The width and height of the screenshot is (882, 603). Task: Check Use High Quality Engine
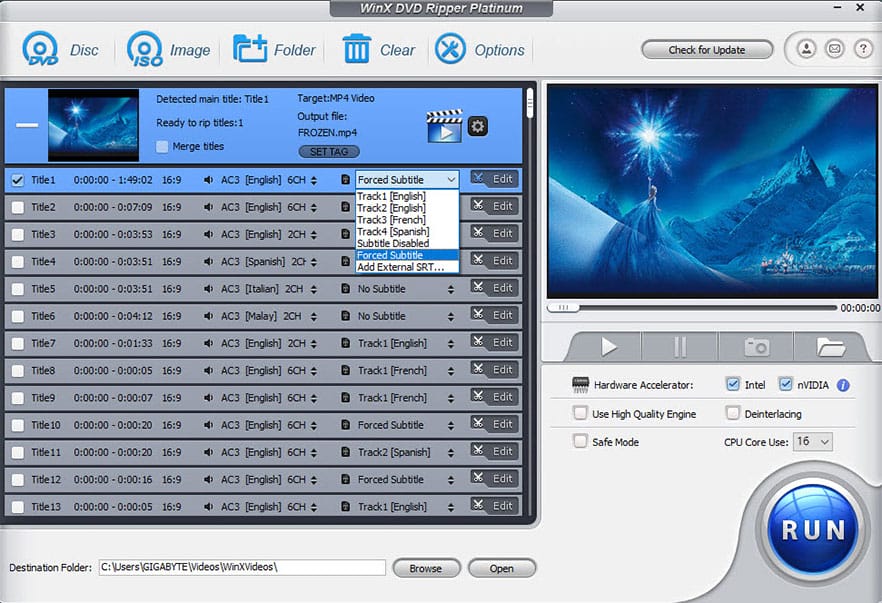pos(580,414)
